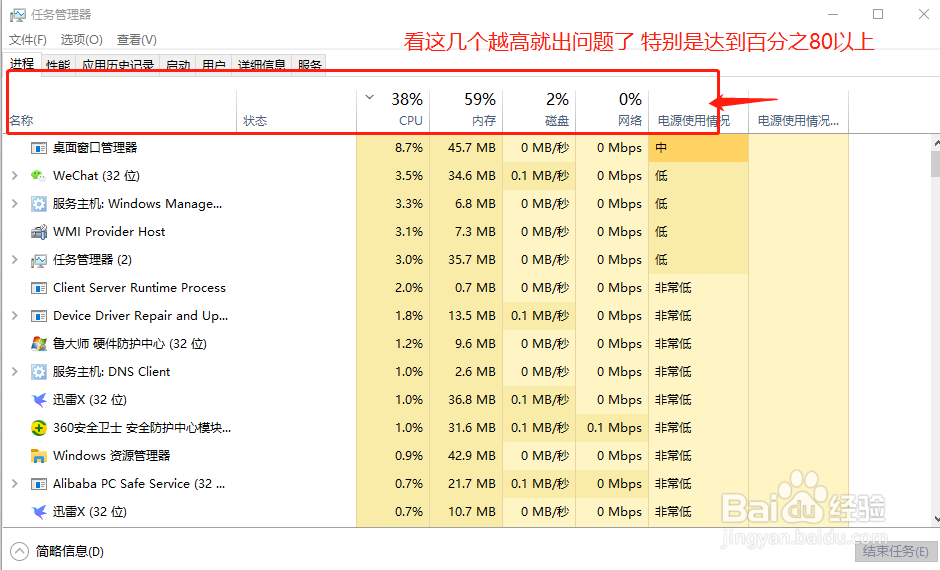The height and width of the screenshot is (570, 940).
Task: Close the Task Manager window
Action: (923, 14)
